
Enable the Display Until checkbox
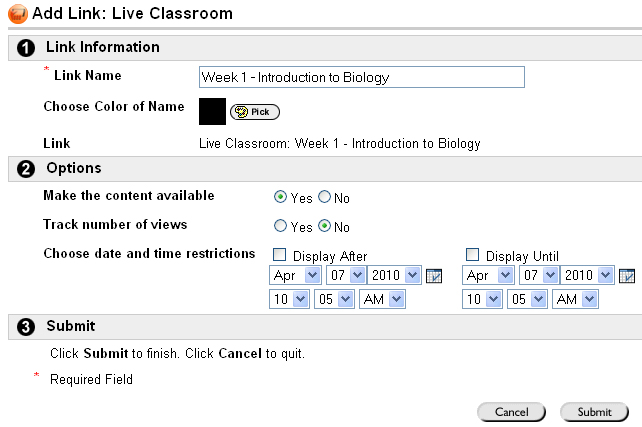point(473,255)
